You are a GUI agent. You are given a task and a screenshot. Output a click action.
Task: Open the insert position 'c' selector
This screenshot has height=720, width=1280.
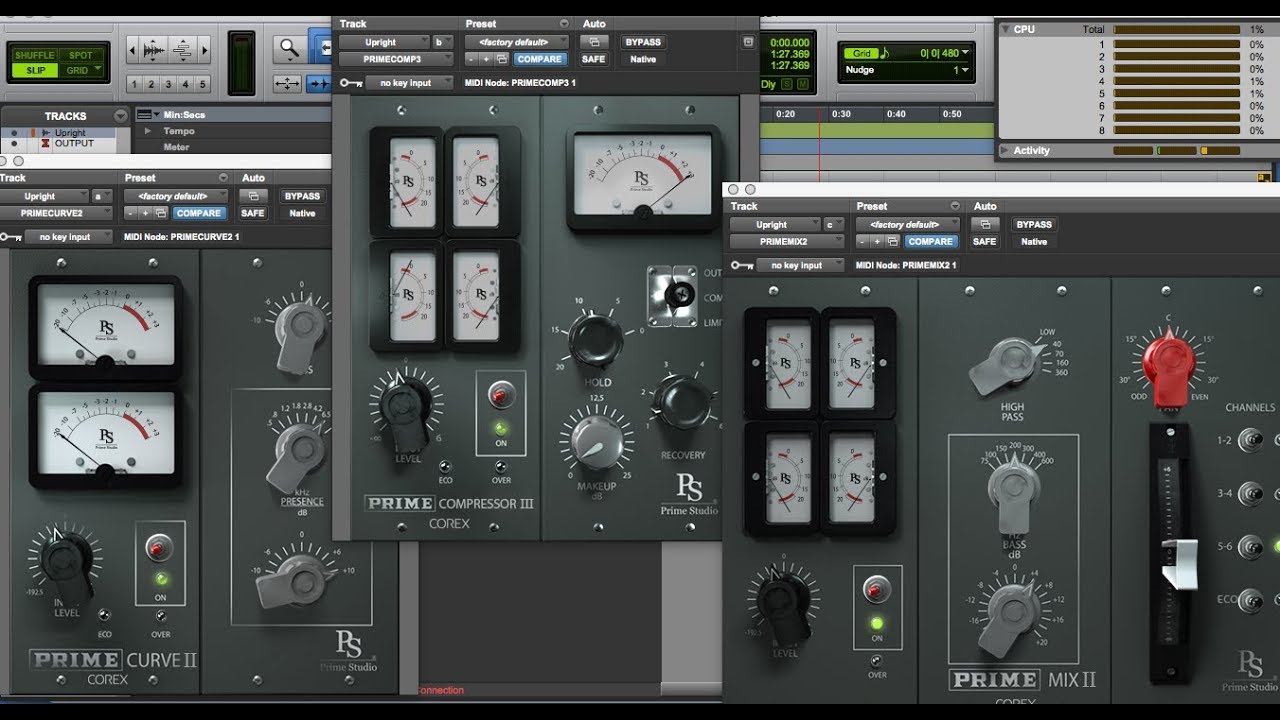pyautogui.click(x=832, y=225)
